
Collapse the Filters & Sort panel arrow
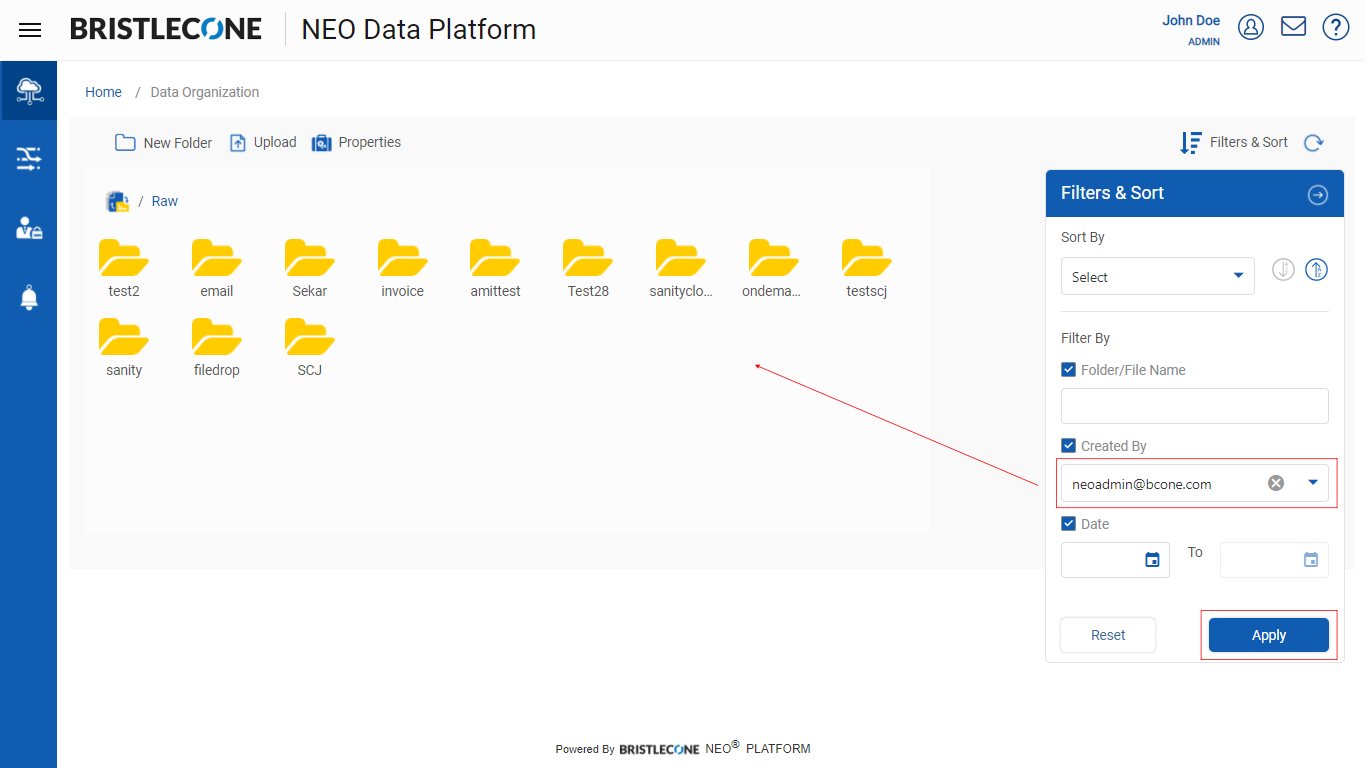[1318, 195]
